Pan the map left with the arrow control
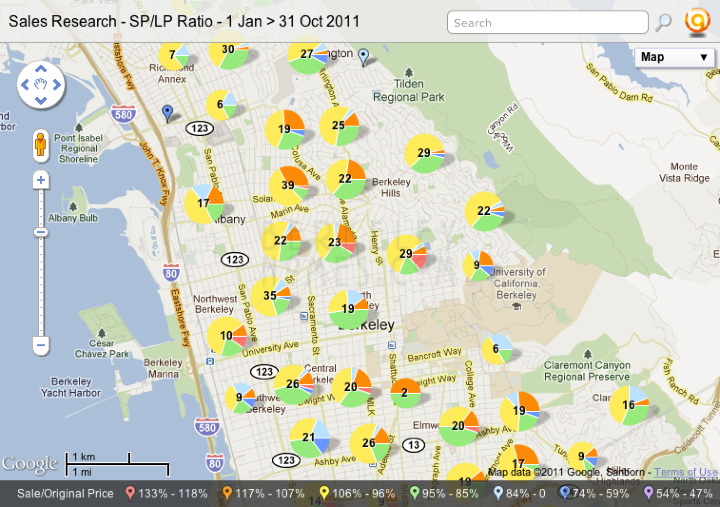This screenshot has width=720, height=507. [25, 84]
